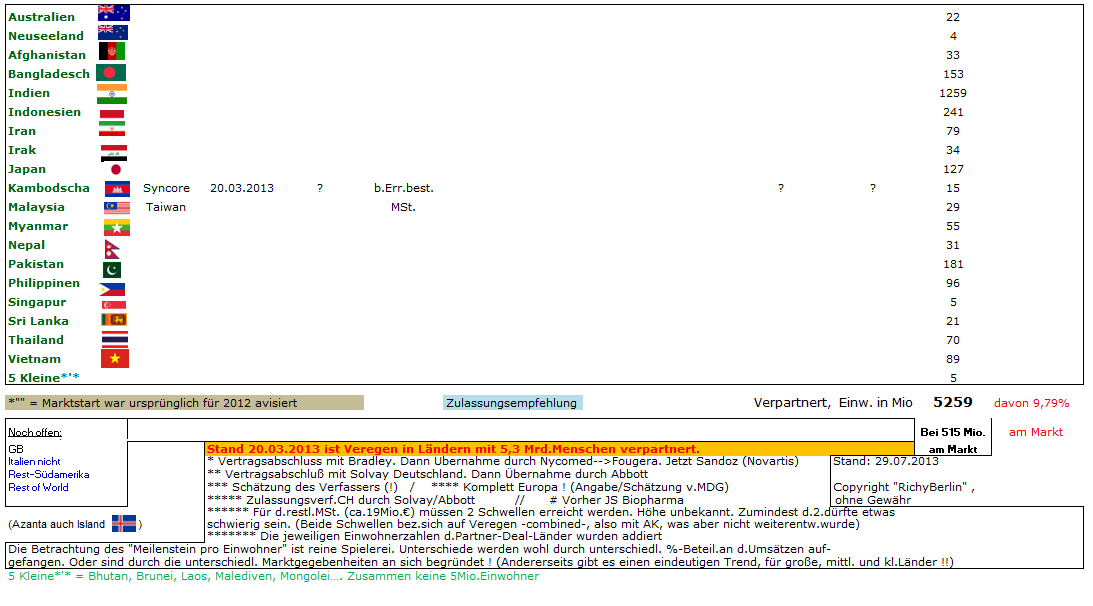Click the 'Verpartnert, Einw. in Mio' label
1093x606 pixels.
click(x=833, y=403)
